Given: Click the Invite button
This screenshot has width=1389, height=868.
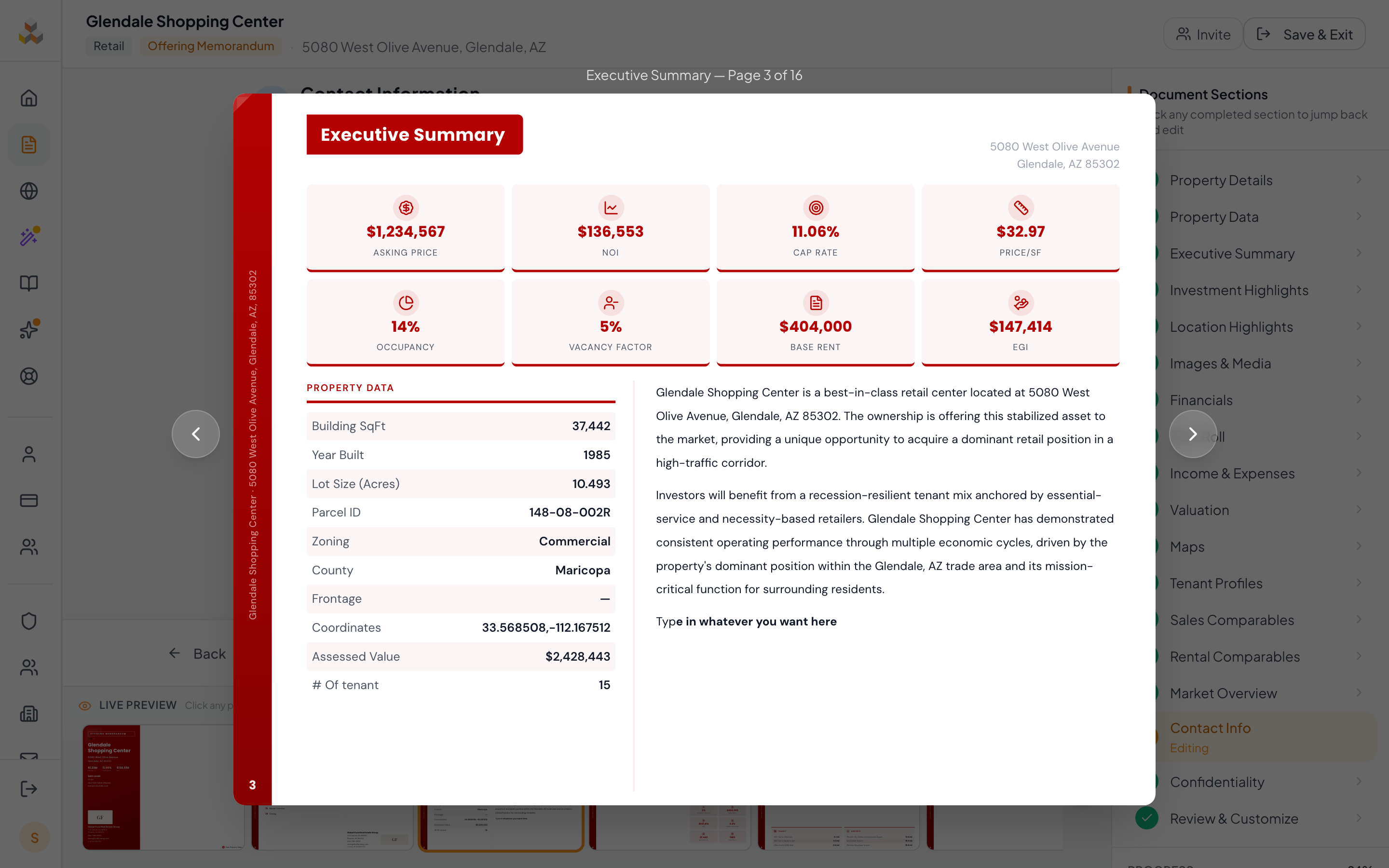Looking at the screenshot, I should point(1203,34).
